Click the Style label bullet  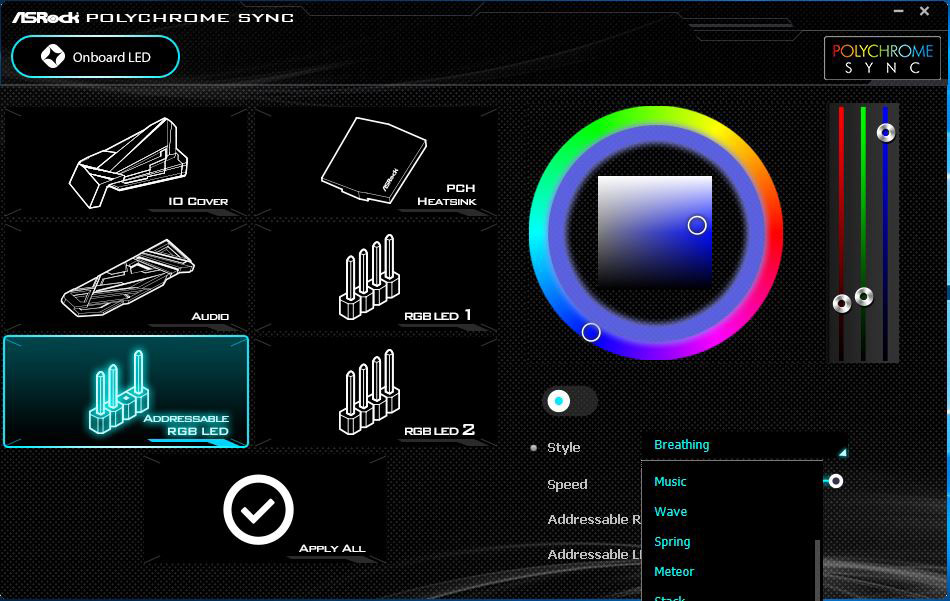534,448
